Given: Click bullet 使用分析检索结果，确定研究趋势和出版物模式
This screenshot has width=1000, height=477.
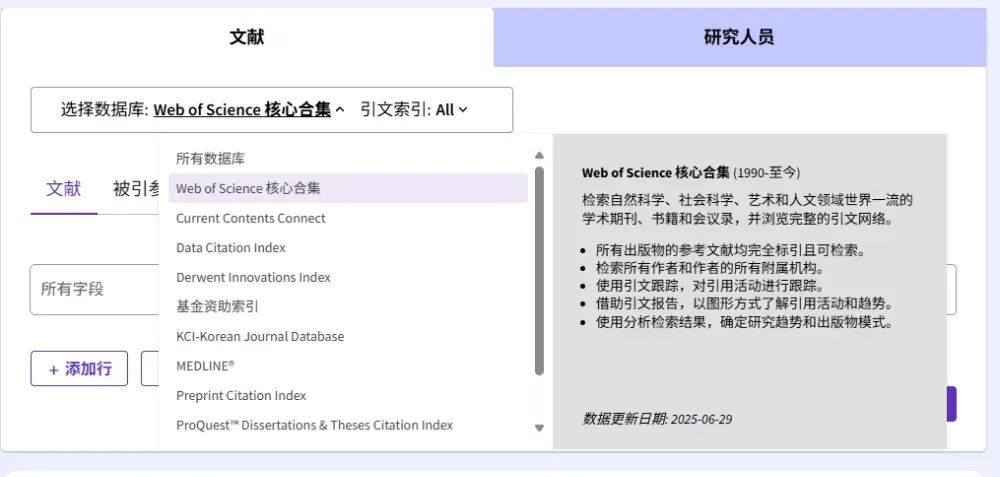Looking at the screenshot, I should 745,322.
